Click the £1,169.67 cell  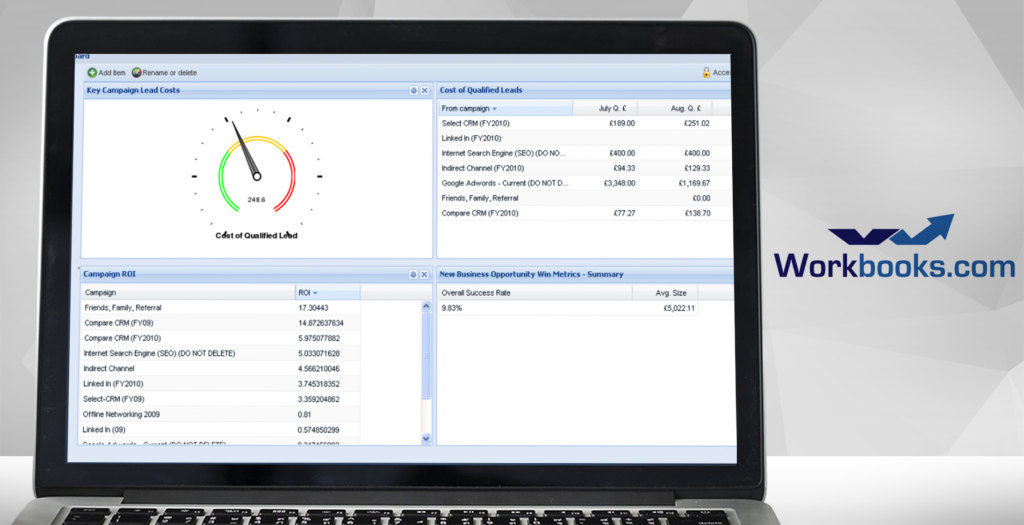pyautogui.click(x=694, y=183)
